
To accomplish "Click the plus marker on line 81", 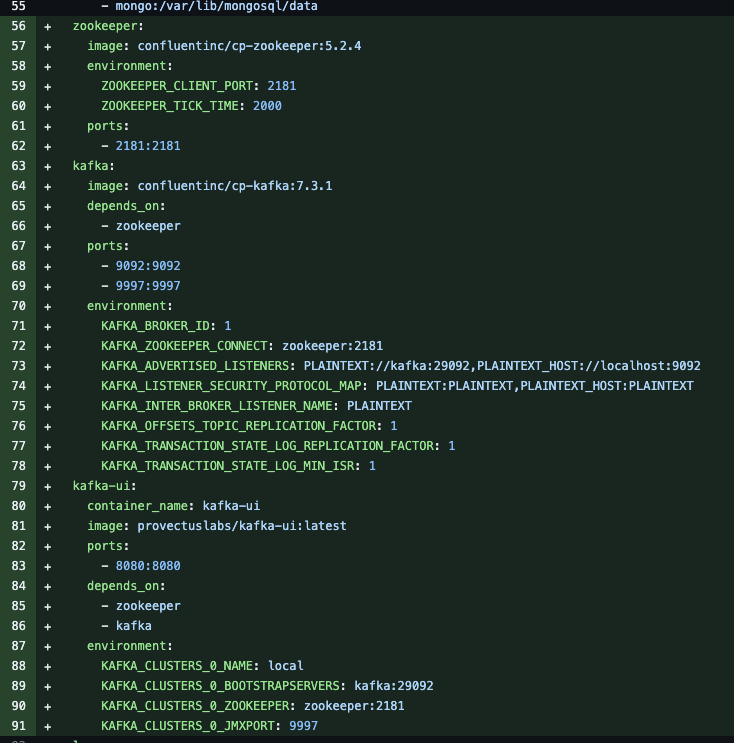I will coord(47,526).
